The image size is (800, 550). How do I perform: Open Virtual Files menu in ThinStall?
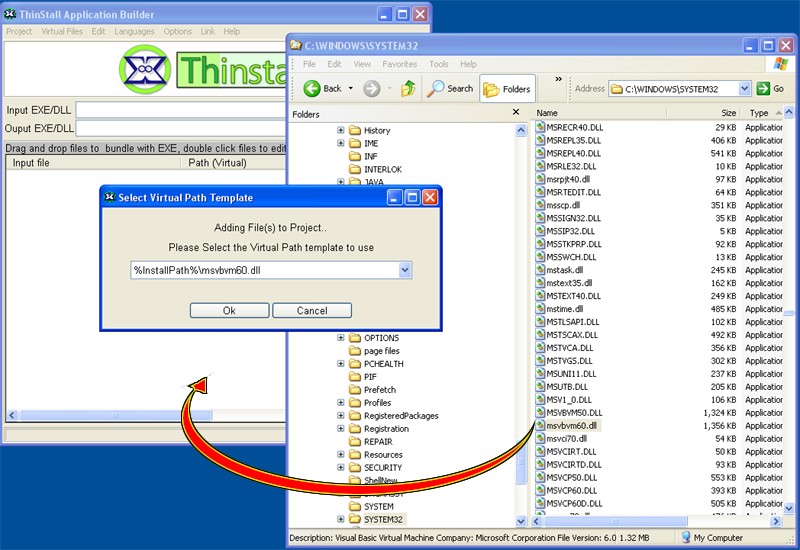click(62, 32)
